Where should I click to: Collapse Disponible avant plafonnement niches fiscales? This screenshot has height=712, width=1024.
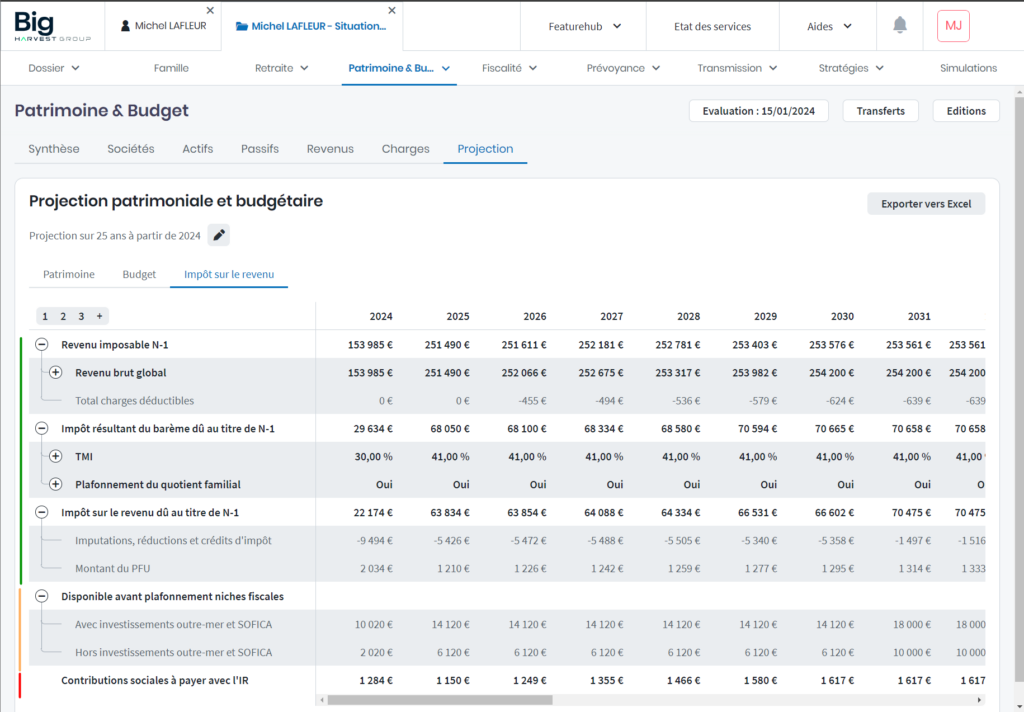coord(42,597)
